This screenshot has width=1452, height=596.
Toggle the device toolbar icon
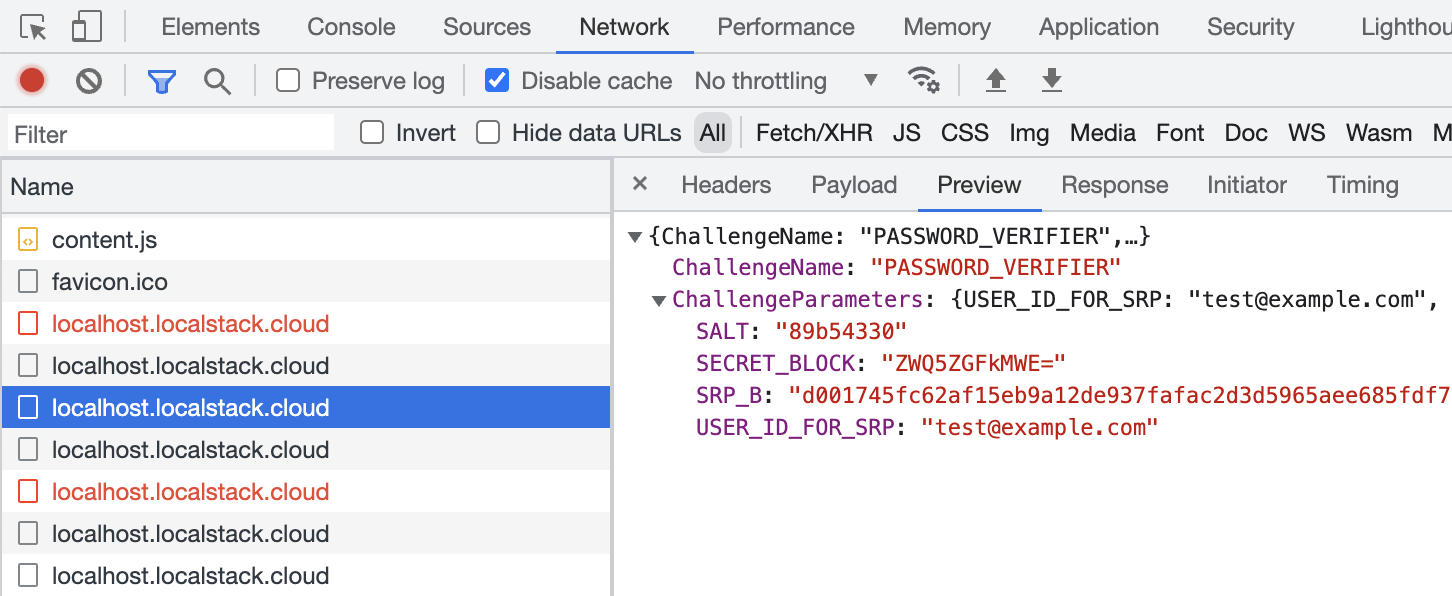click(x=85, y=27)
